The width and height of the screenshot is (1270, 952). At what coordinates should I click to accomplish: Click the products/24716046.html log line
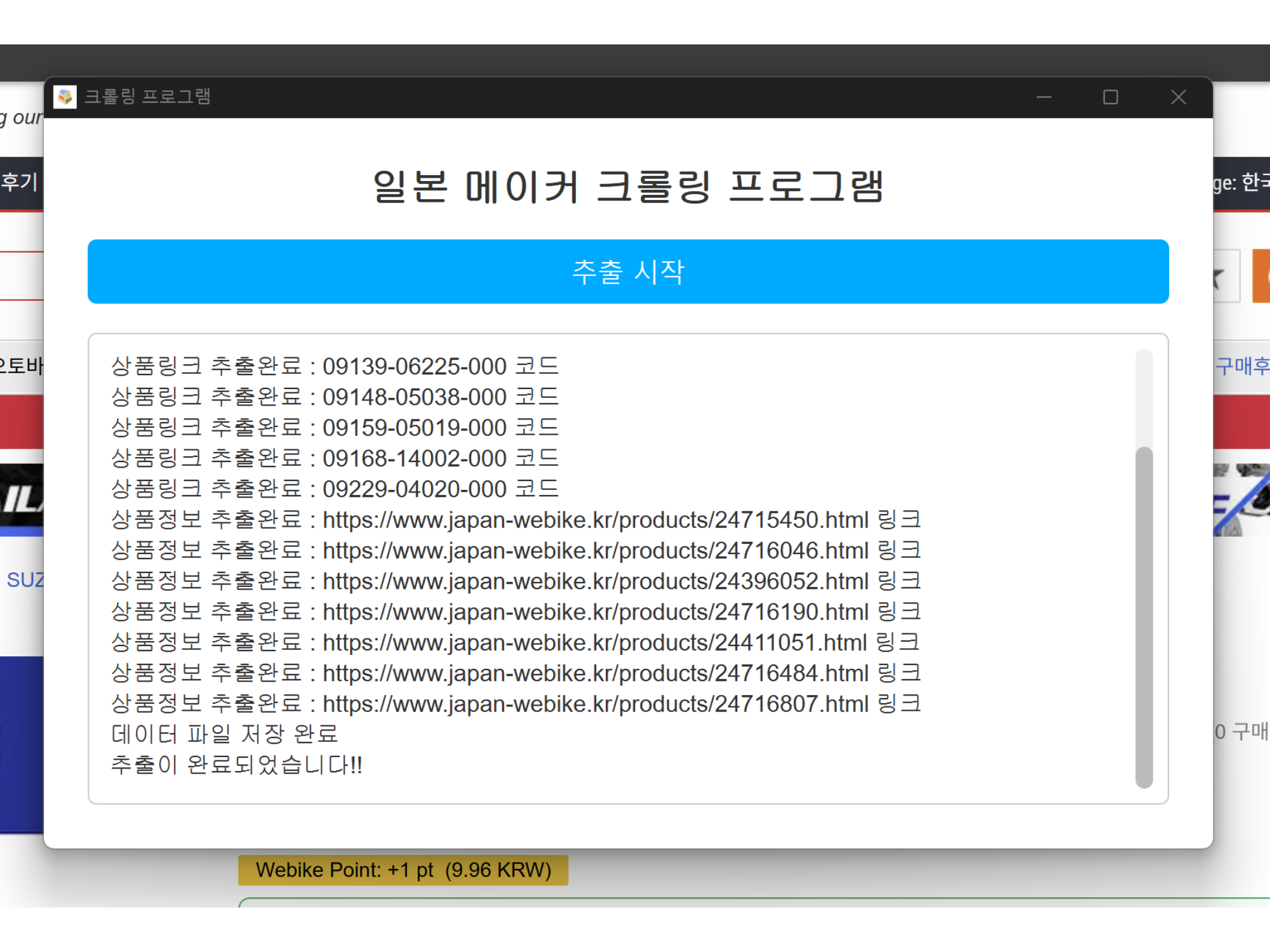point(516,550)
